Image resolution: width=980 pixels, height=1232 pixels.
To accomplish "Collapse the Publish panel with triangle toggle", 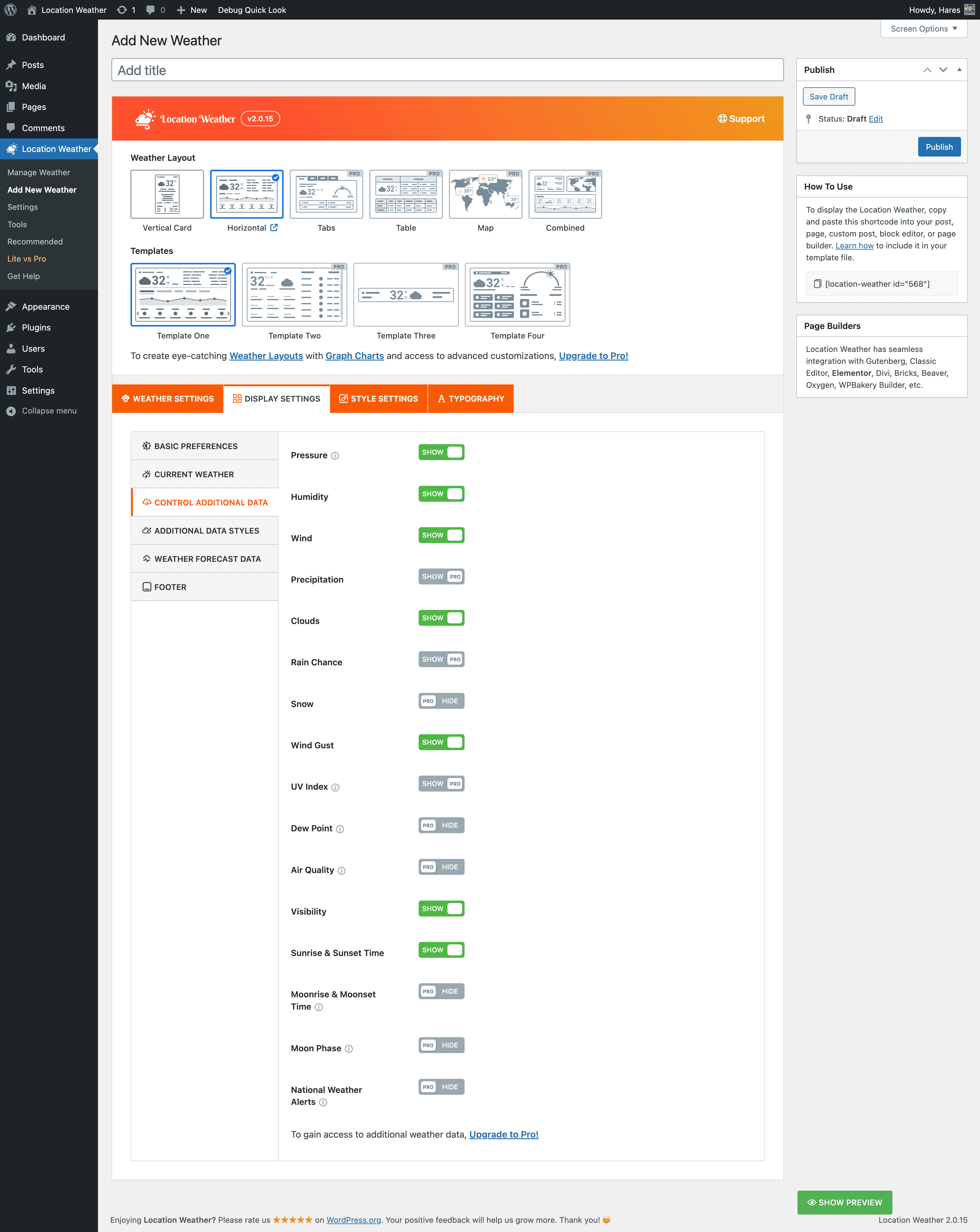I will [x=959, y=70].
